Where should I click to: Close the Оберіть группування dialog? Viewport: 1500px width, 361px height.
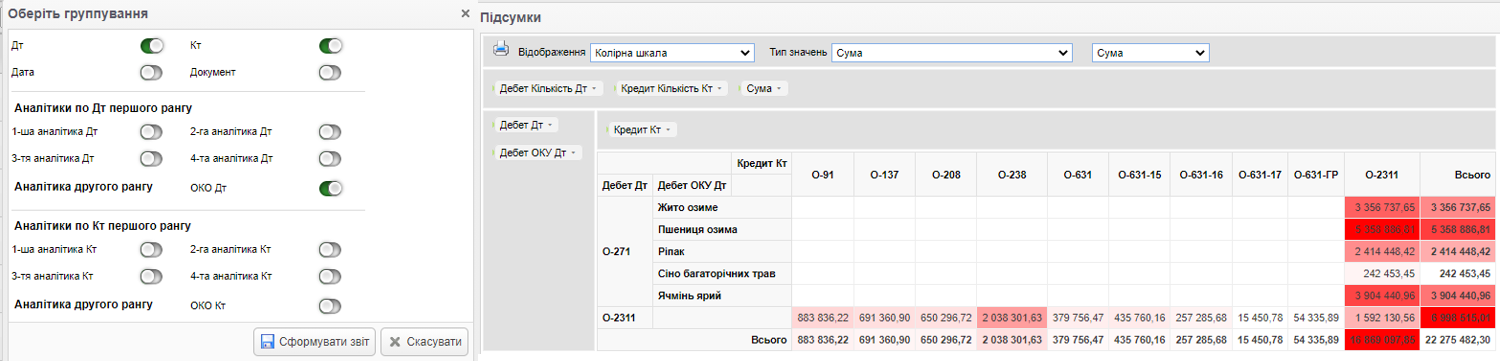click(465, 14)
